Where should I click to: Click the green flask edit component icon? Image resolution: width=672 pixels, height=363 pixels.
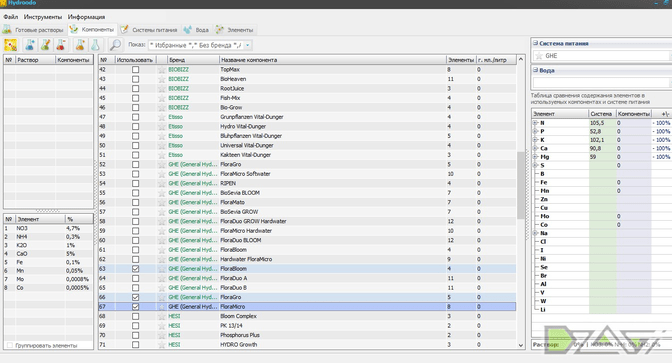click(45, 45)
